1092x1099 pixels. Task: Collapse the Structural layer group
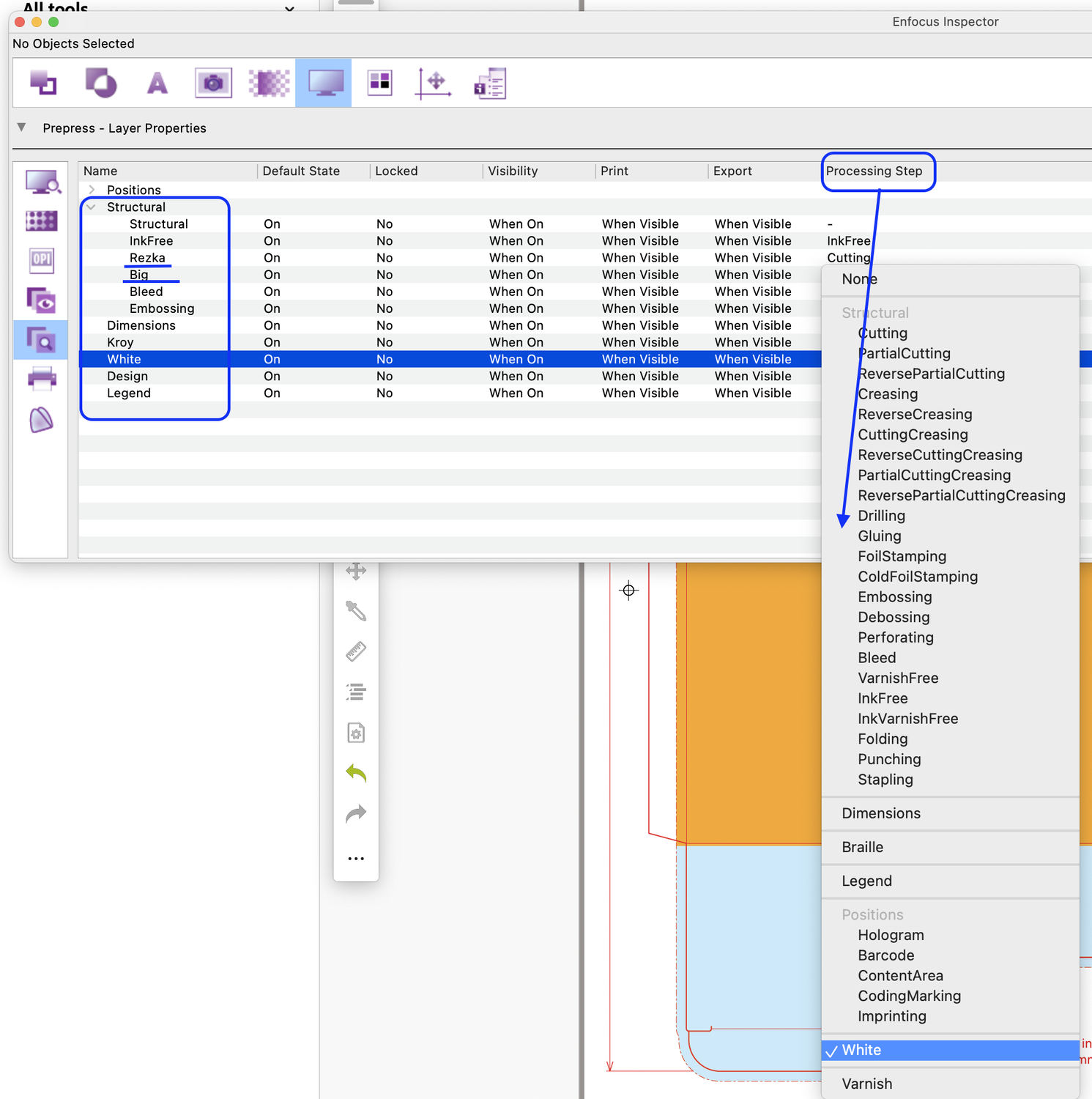(x=92, y=207)
